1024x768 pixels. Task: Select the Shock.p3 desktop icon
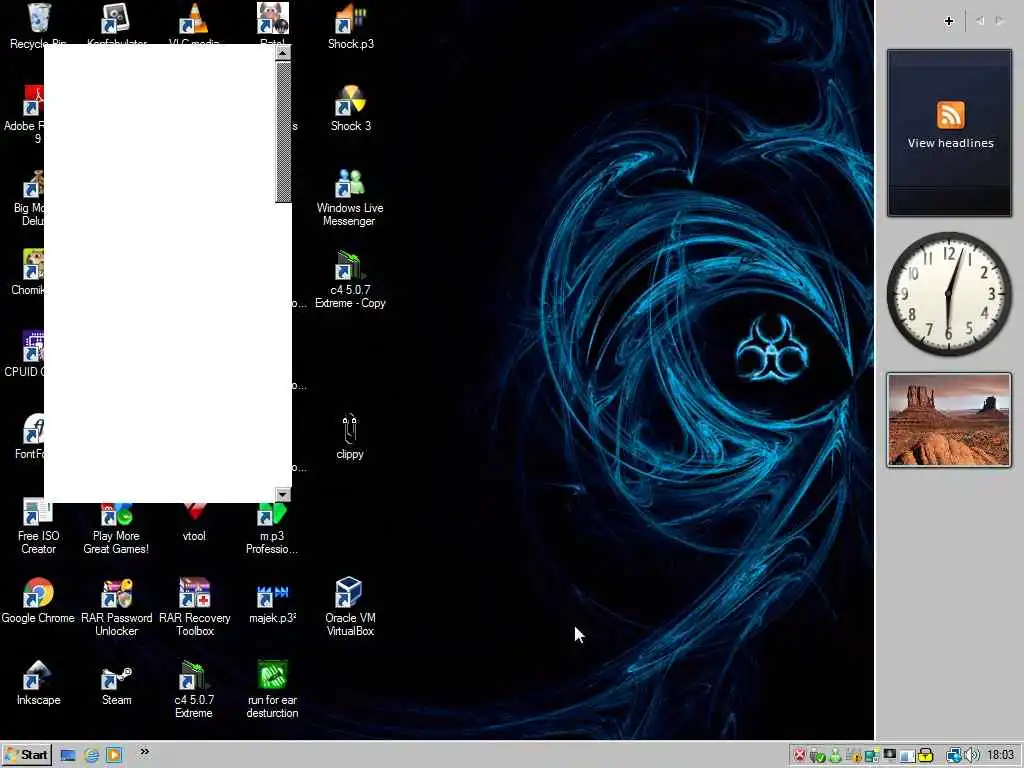pyautogui.click(x=351, y=26)
